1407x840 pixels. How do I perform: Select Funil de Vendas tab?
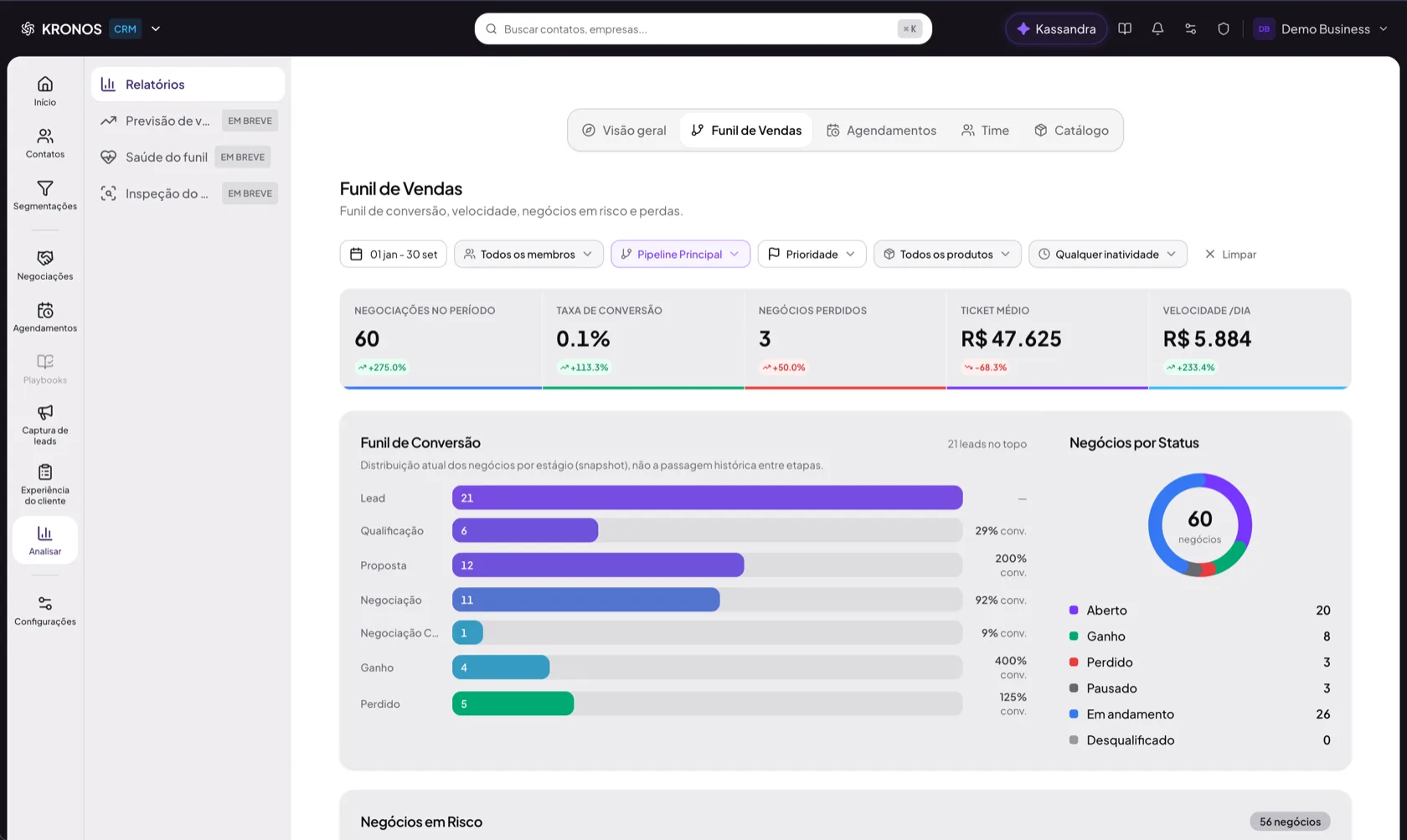(746, 130)
